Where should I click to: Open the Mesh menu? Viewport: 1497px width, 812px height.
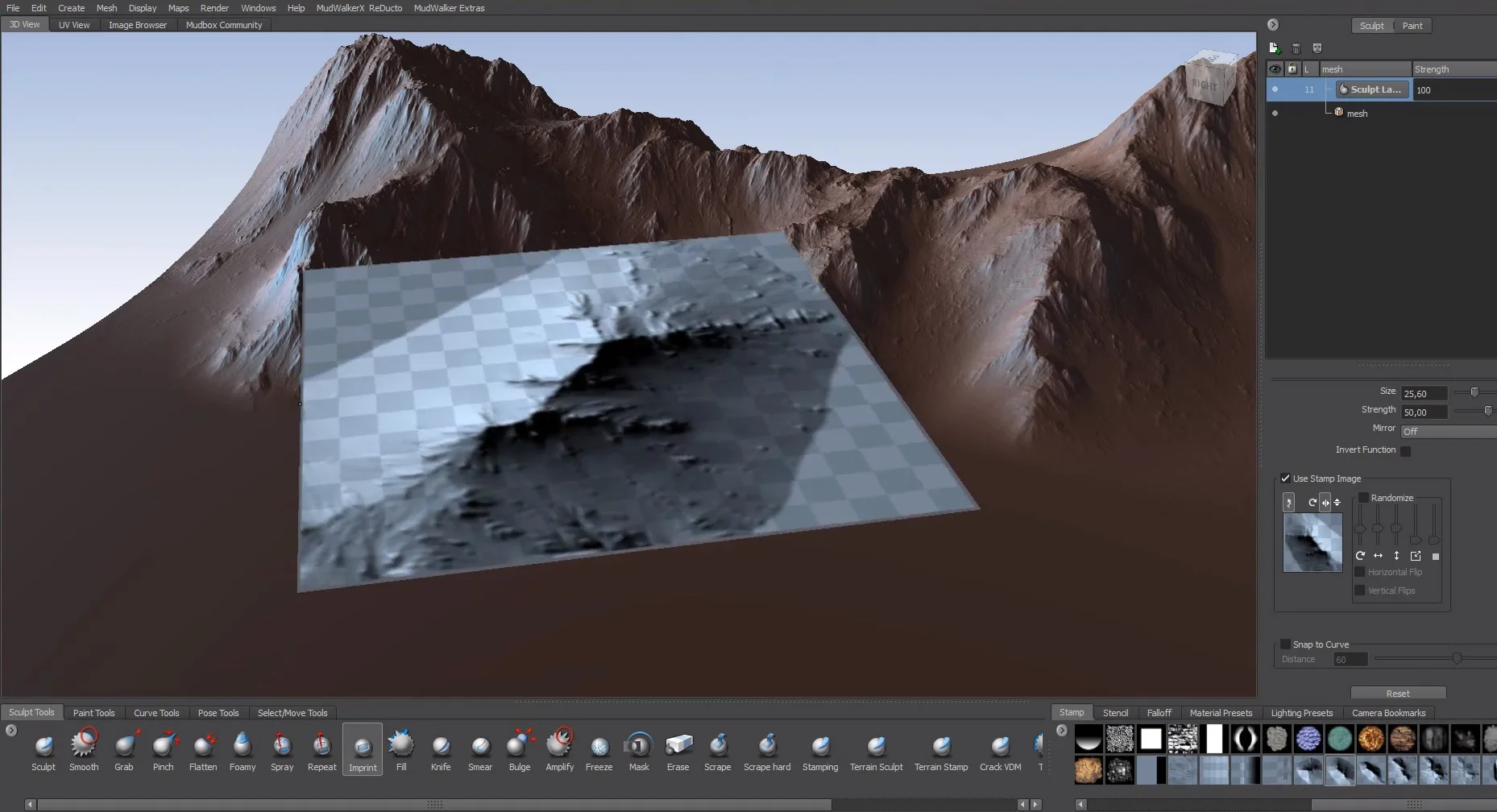point(106,8)
